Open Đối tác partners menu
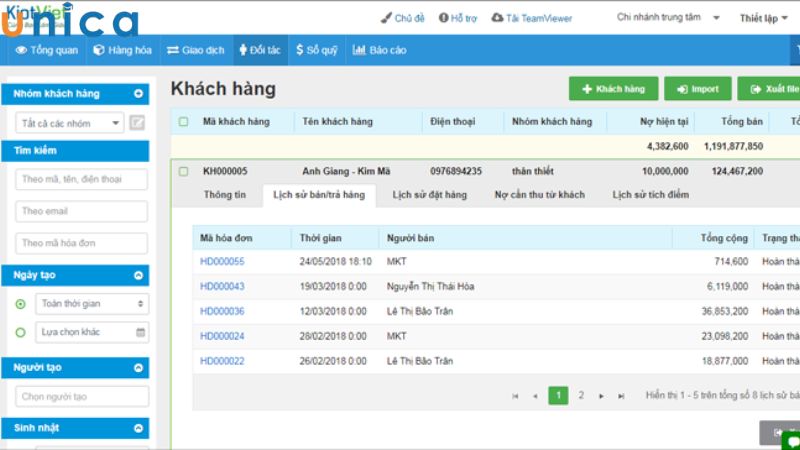800x450 pixels. click(260, 50)
